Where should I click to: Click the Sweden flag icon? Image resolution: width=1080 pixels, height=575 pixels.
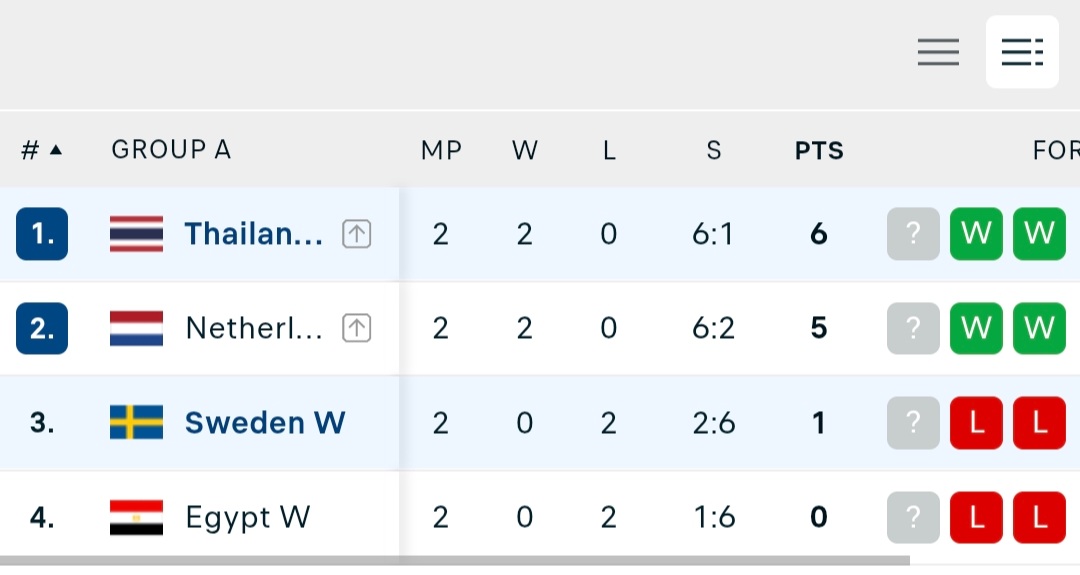click(x=136, y=422)
